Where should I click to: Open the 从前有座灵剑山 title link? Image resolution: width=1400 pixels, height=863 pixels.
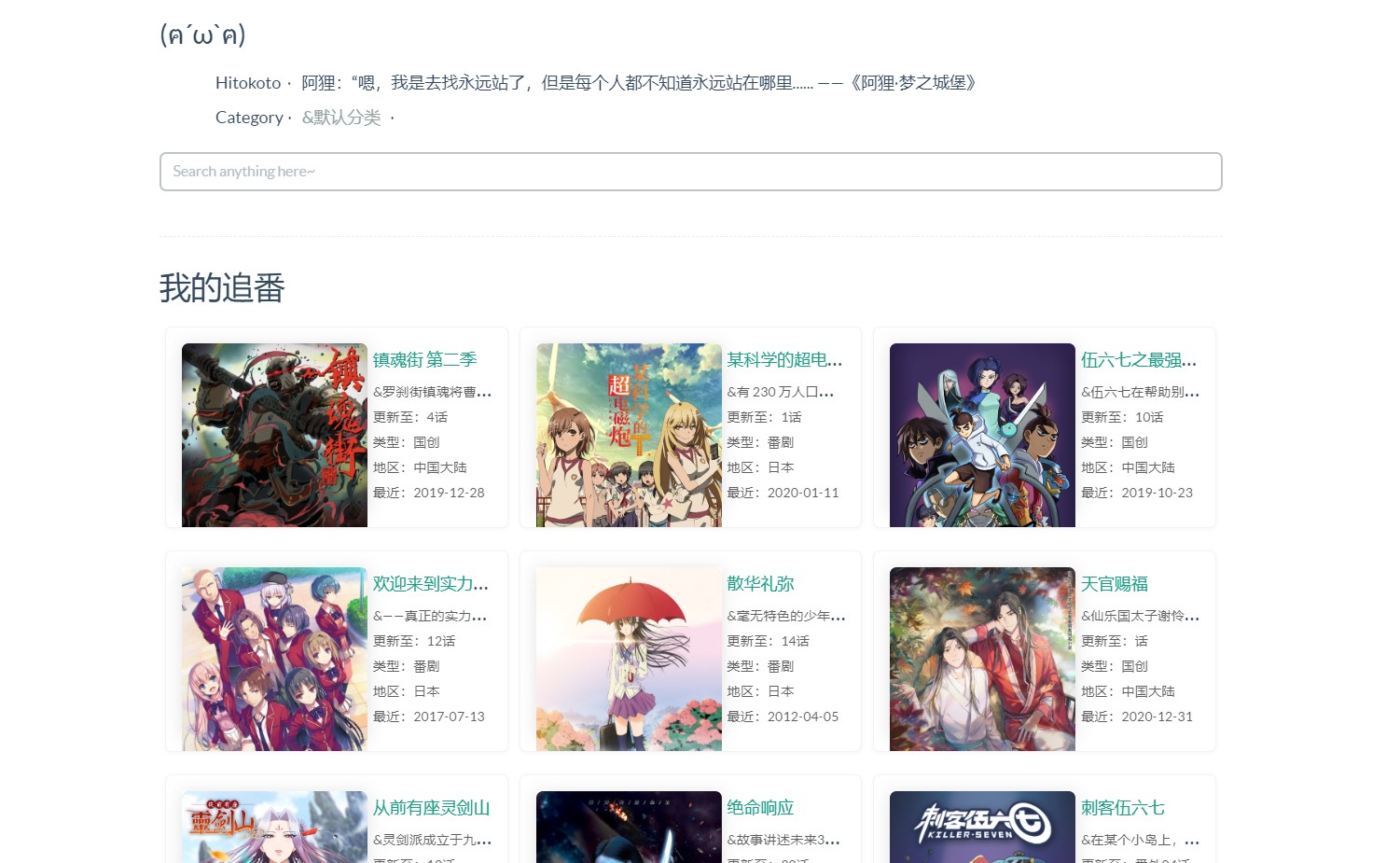click(x=432, y=808)
